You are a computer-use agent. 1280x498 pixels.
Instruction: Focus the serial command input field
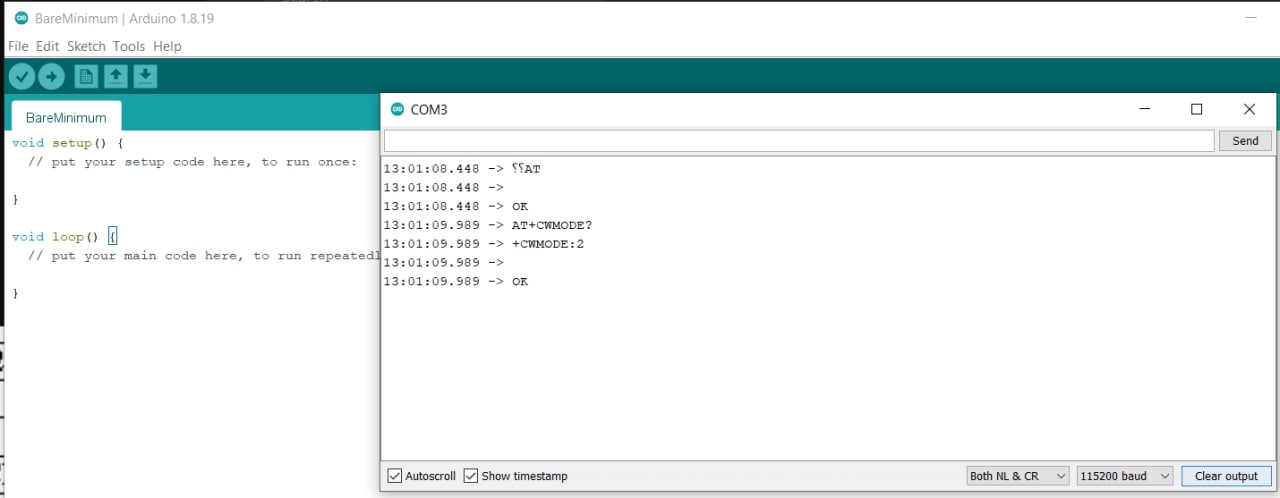(798, 141)
